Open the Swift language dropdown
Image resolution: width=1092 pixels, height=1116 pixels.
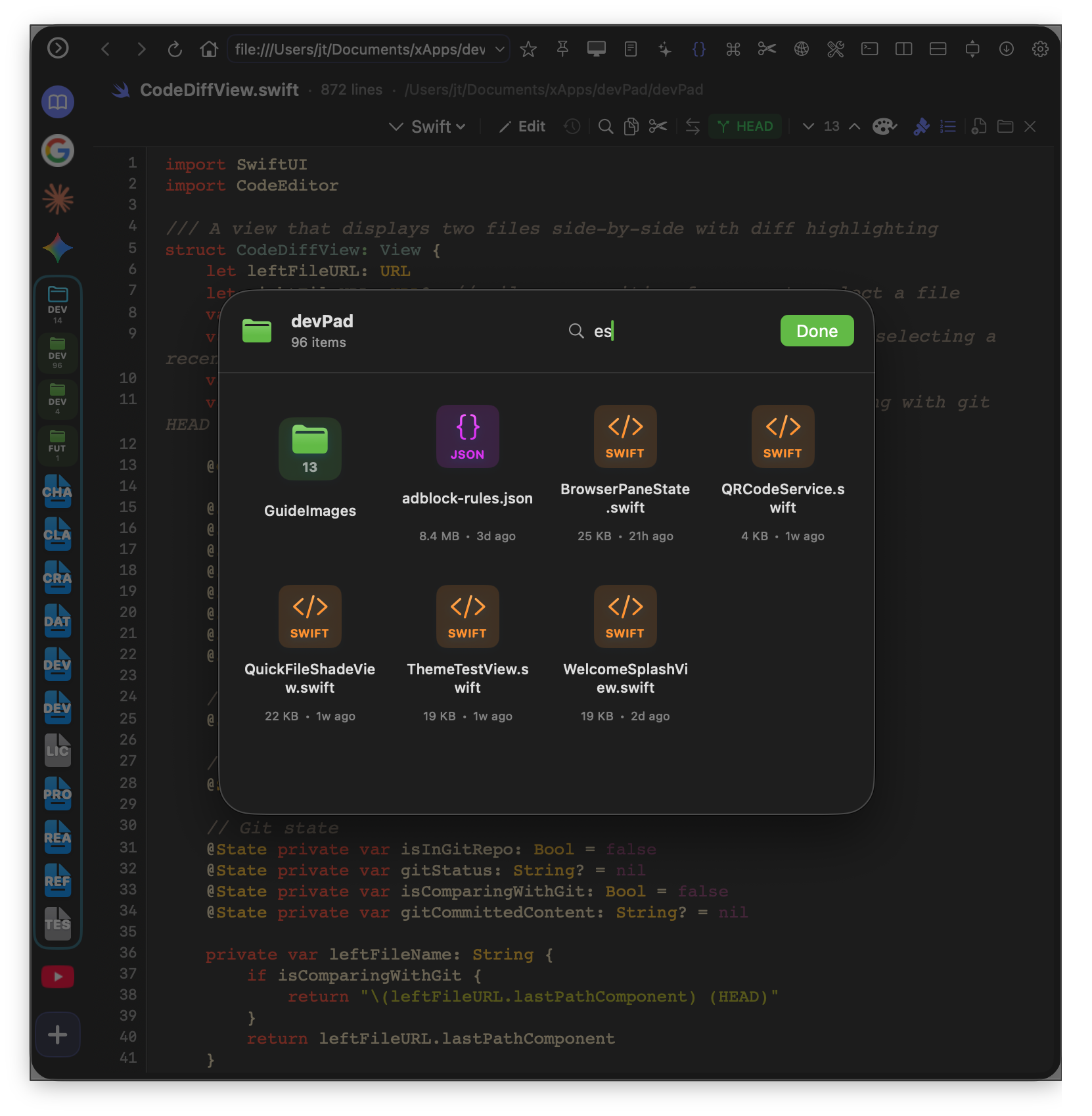427,126
